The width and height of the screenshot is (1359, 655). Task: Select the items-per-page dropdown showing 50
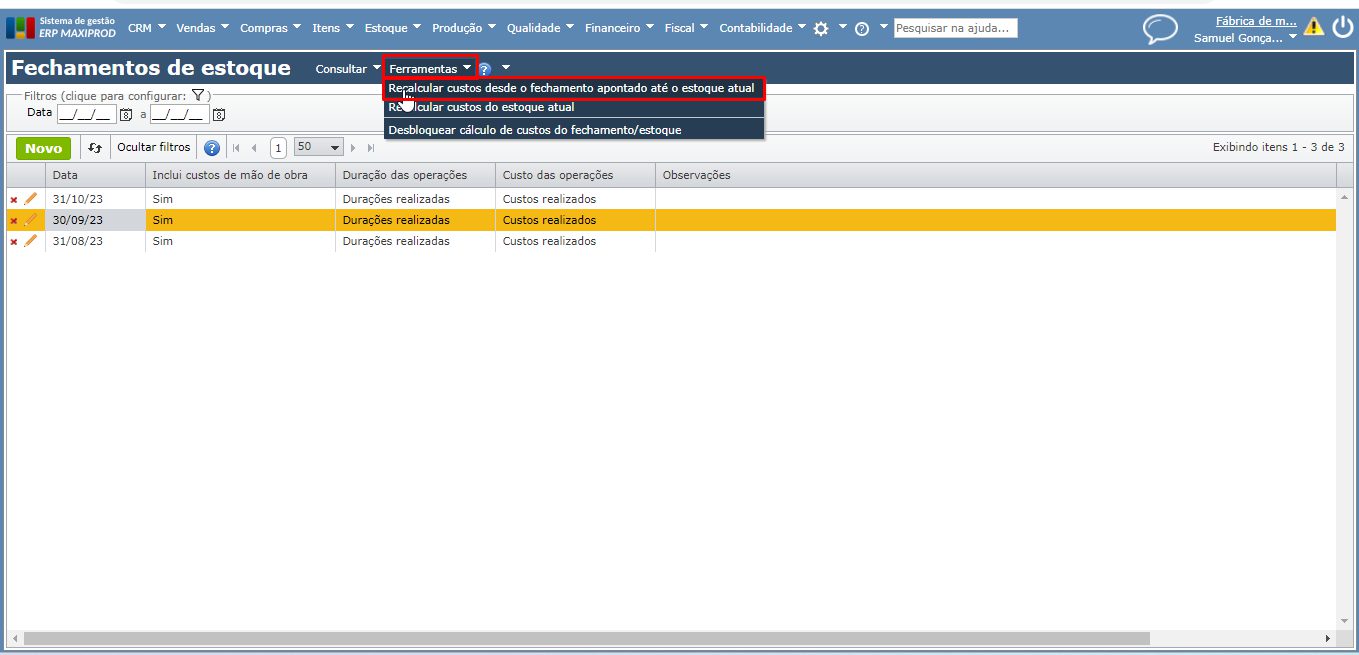coord(318,147)
